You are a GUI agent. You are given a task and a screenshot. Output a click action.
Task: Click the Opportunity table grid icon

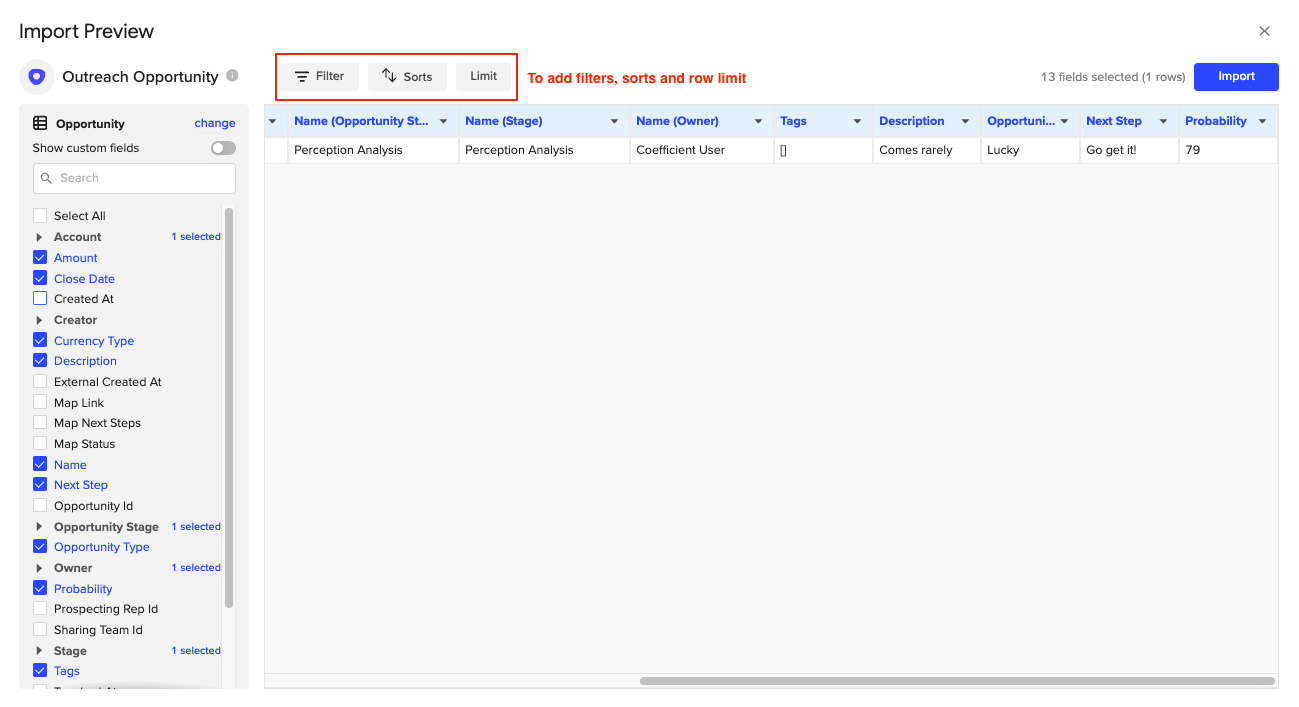point(40,123)
